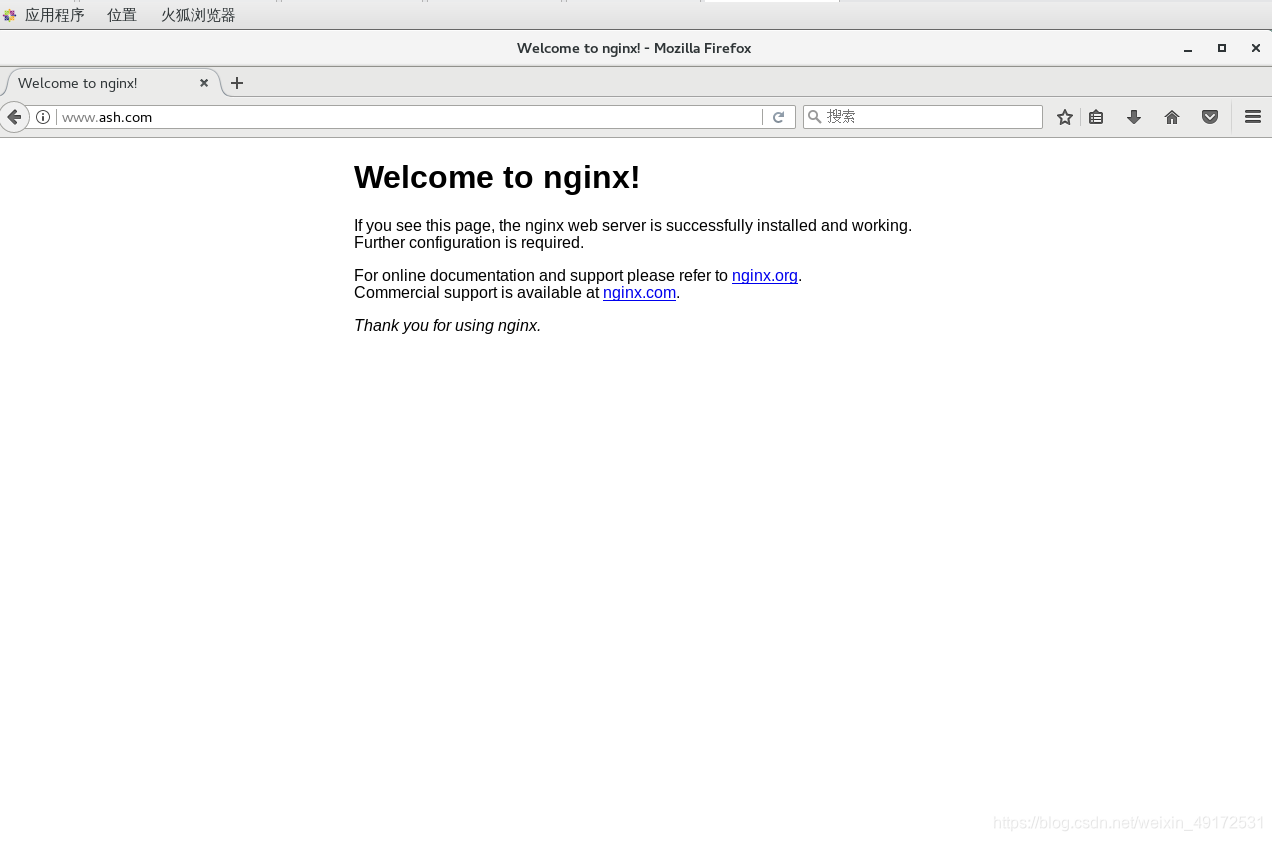The width and height of the screenshot is (1272, 841).
Task: Focus the www.ash.com address bar
Action: click(x=408, y=117)
